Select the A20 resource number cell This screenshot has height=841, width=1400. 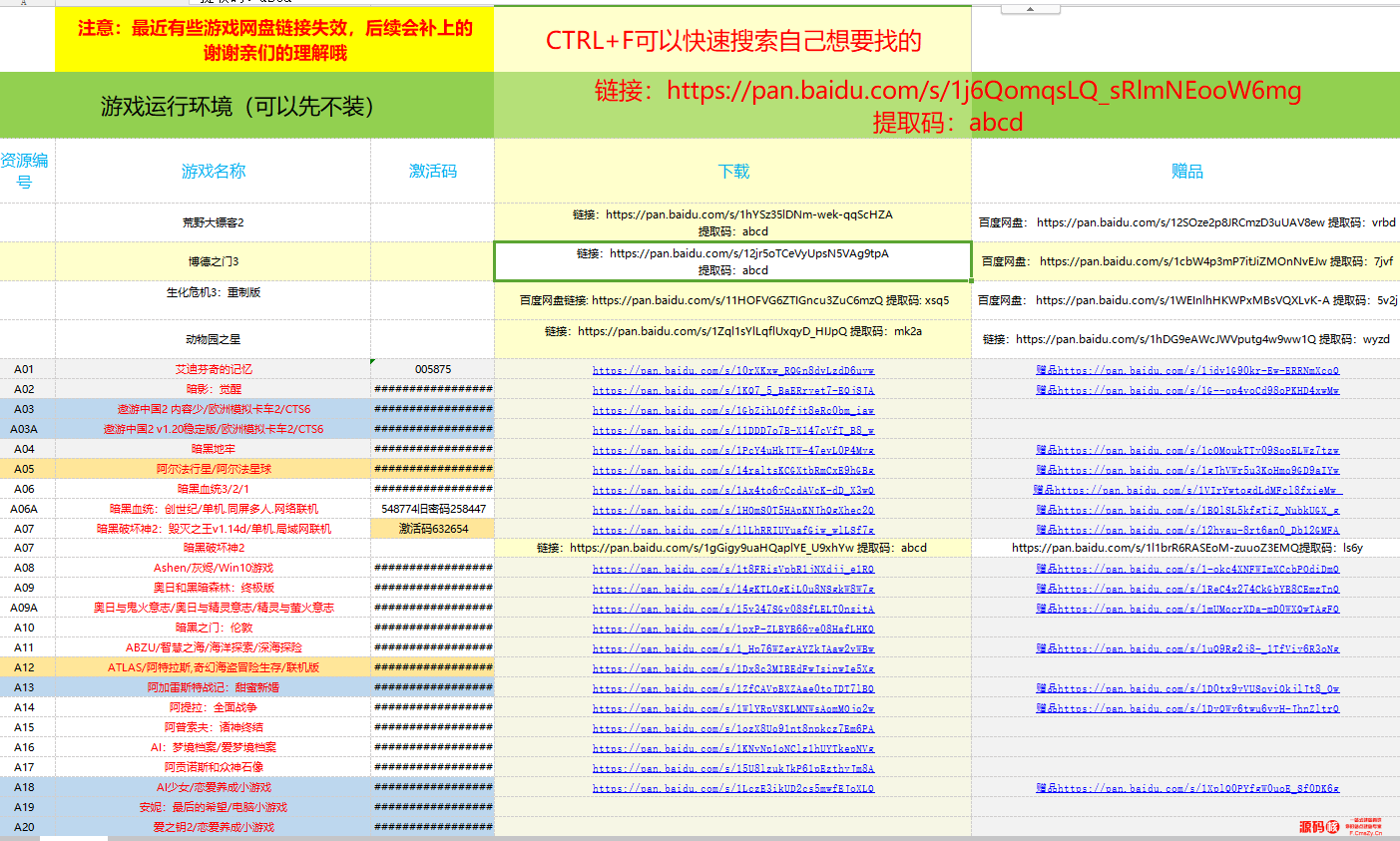point(27,827)
